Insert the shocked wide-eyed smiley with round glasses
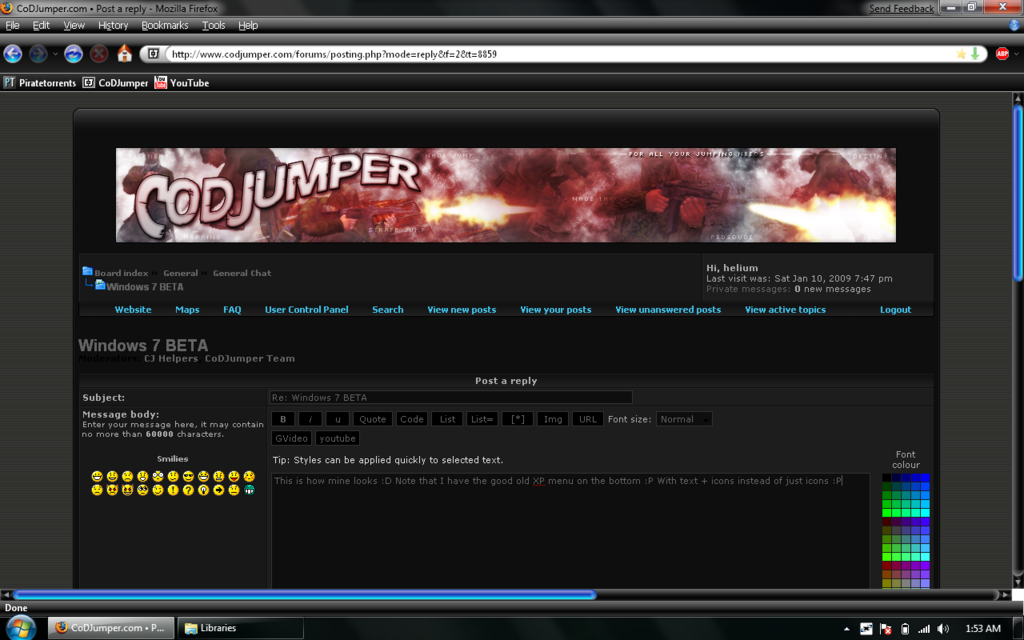1024x640 pixels. [157, 476]
